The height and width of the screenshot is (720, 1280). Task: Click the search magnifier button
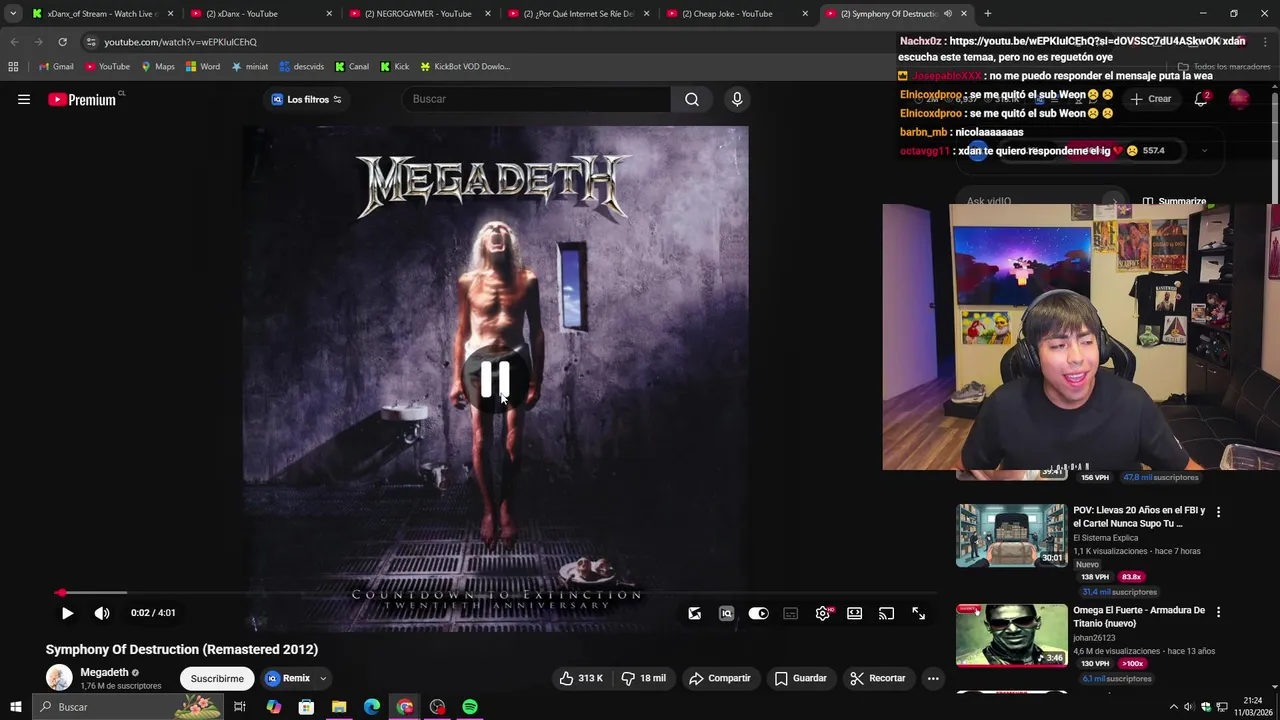click(691, 99)
